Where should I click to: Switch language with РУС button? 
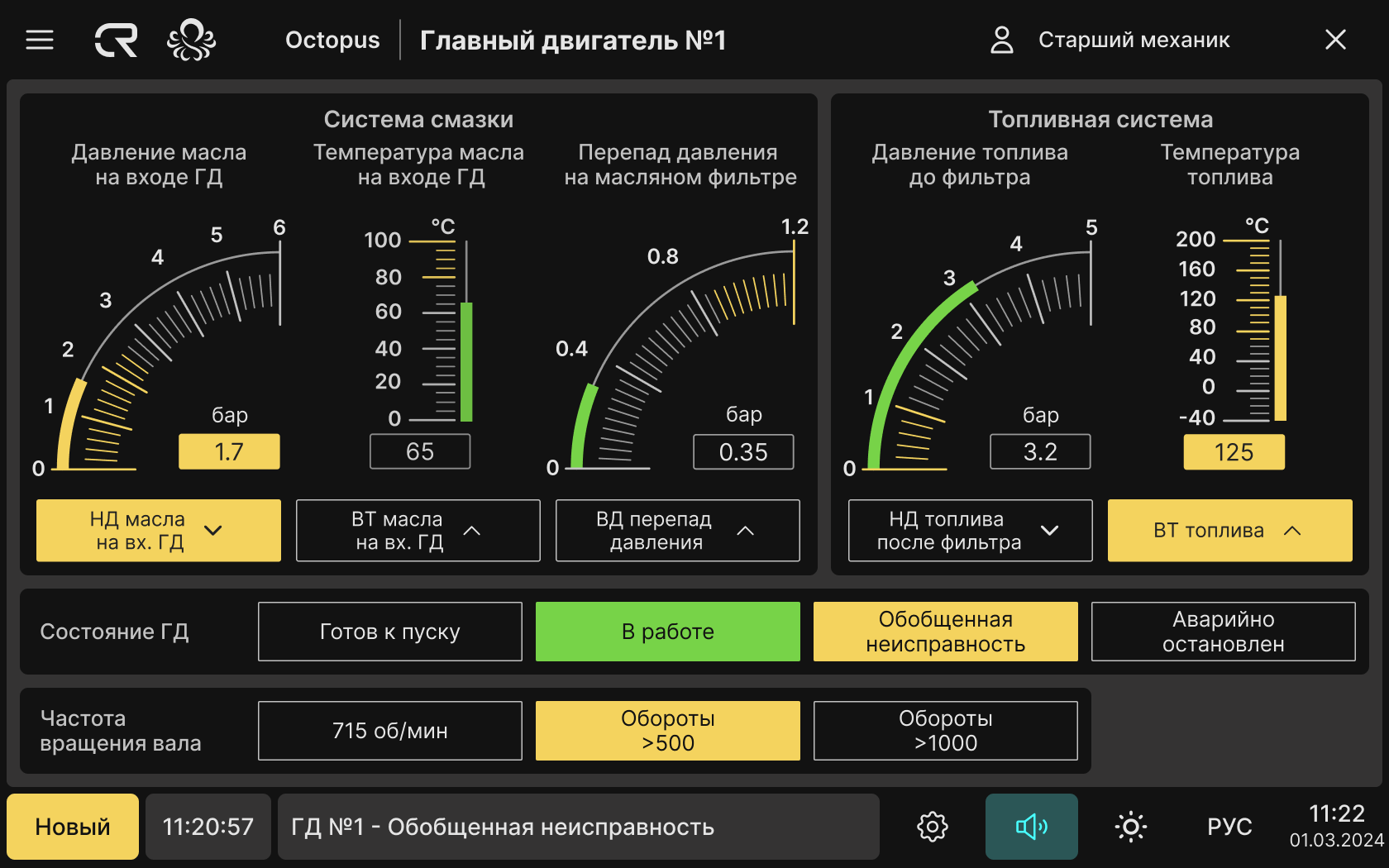click(x=1229, y=827)
